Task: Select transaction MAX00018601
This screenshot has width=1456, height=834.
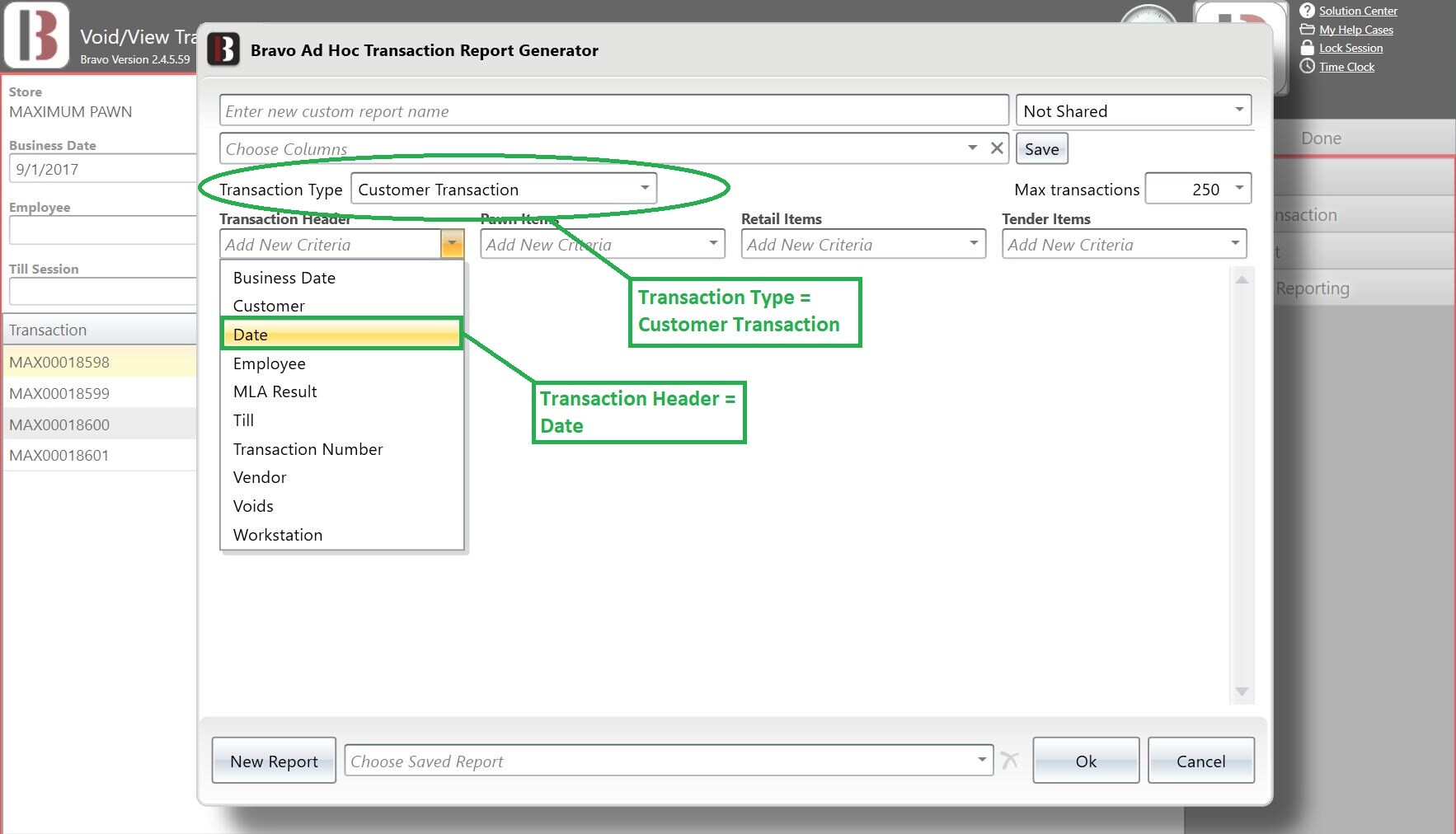Action: point(100,455)
